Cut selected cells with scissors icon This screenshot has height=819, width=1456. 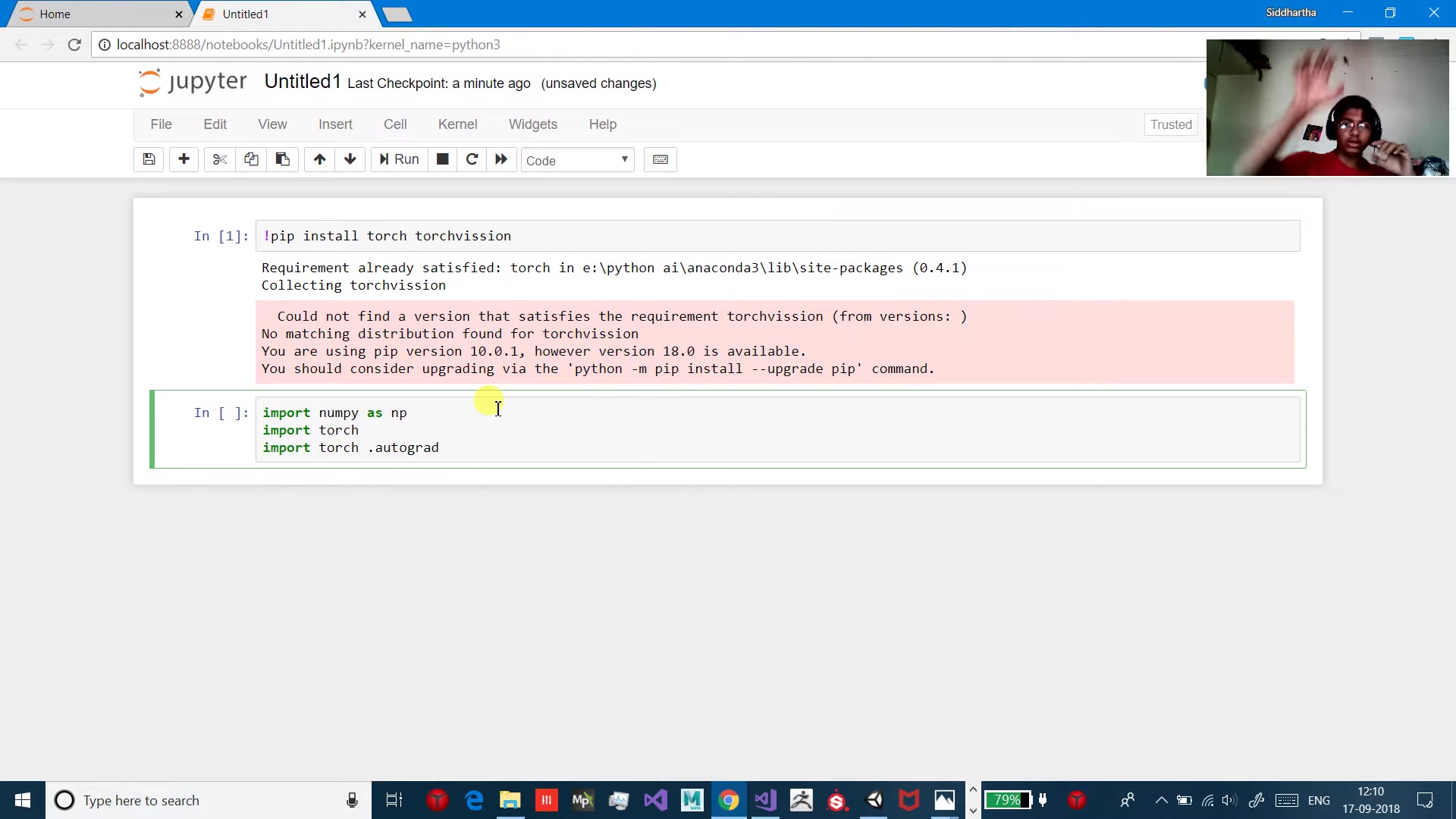click(220, 159)
